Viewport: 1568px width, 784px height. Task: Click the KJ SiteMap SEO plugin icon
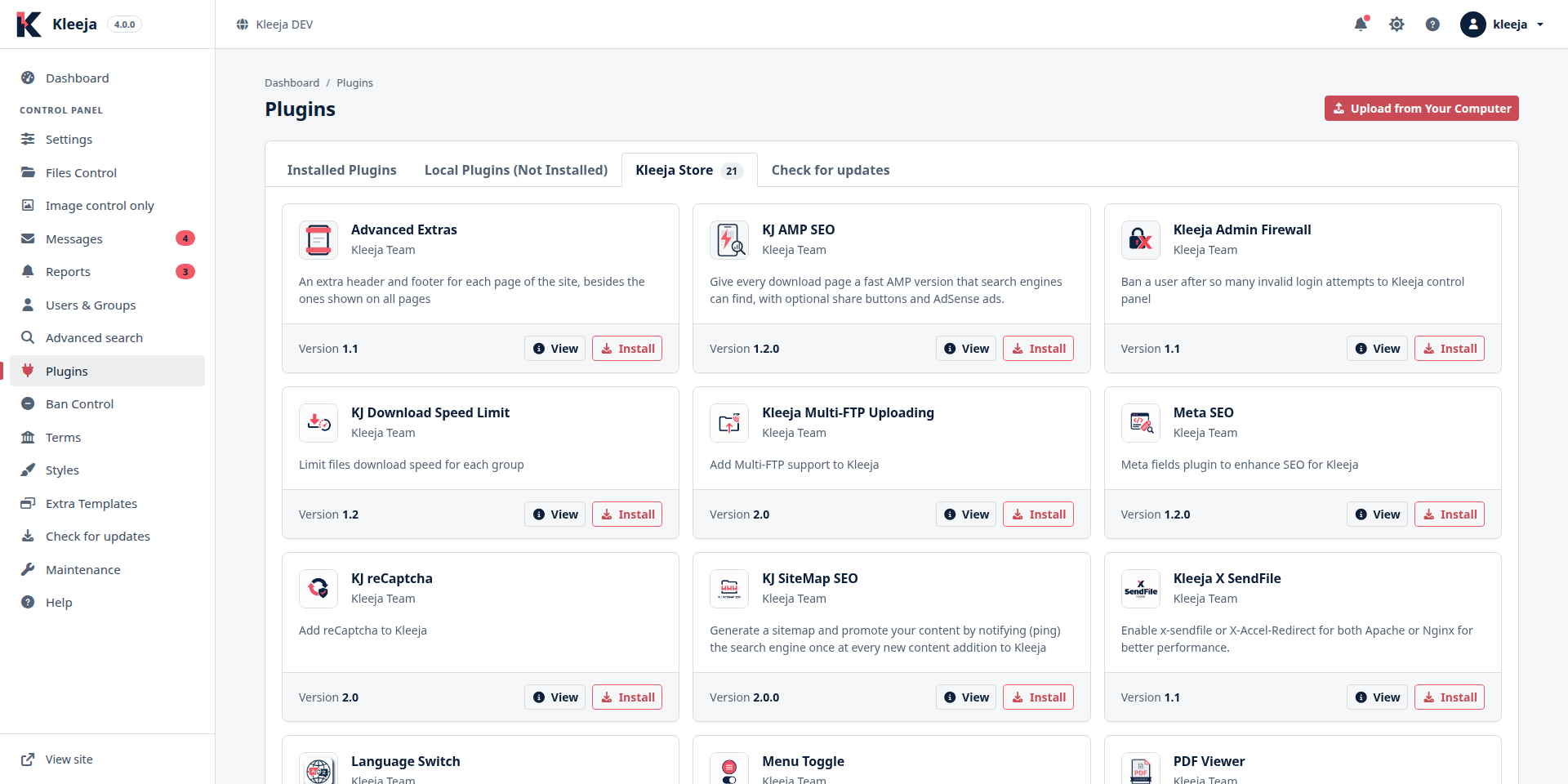(729, 589)
